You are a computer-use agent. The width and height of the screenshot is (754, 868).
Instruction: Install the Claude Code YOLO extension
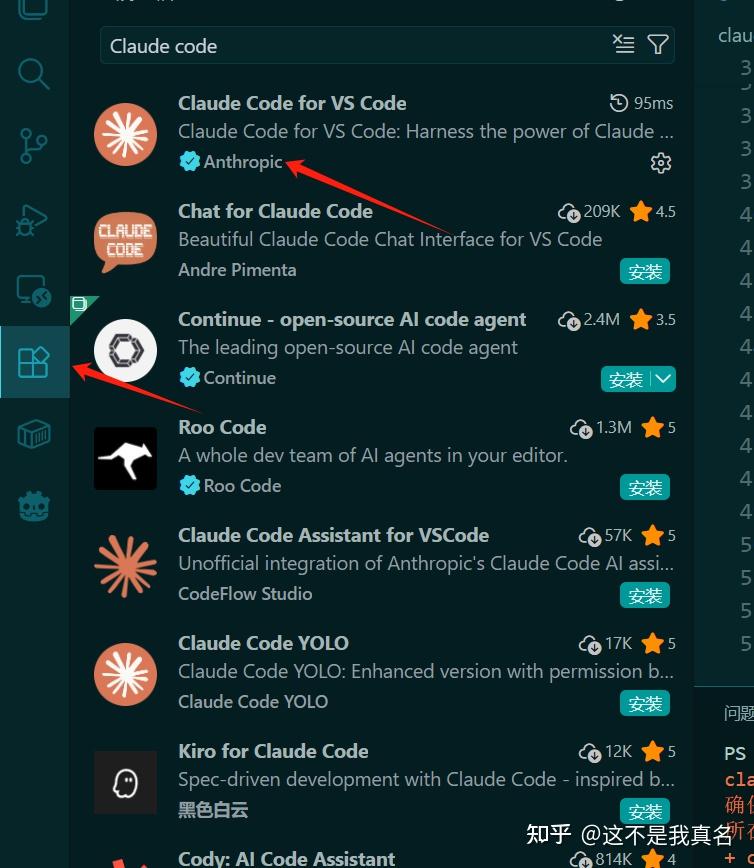tap(645, 703)
